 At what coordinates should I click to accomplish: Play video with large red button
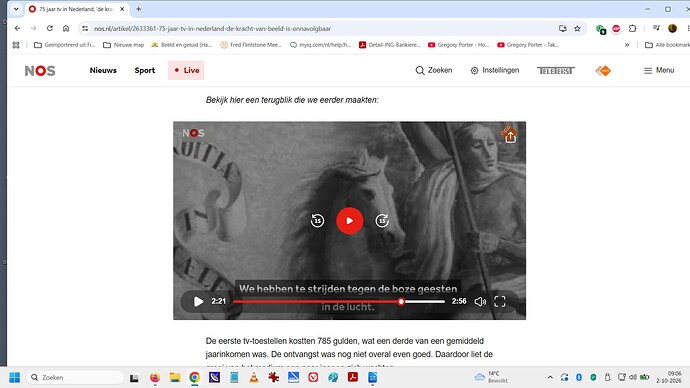[x=349, y=220]
